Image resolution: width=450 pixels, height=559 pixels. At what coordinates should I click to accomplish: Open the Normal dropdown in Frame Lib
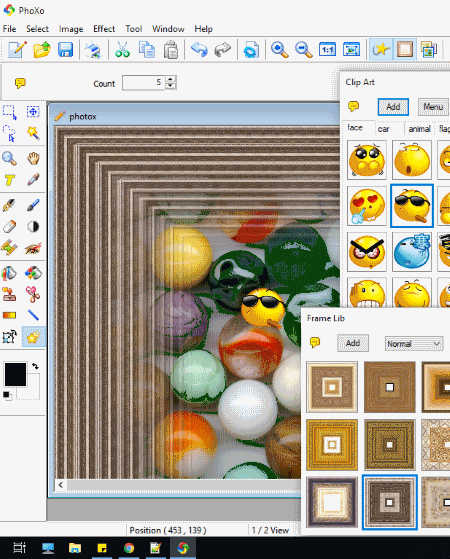pyautogui.click(x=414, y=344)
